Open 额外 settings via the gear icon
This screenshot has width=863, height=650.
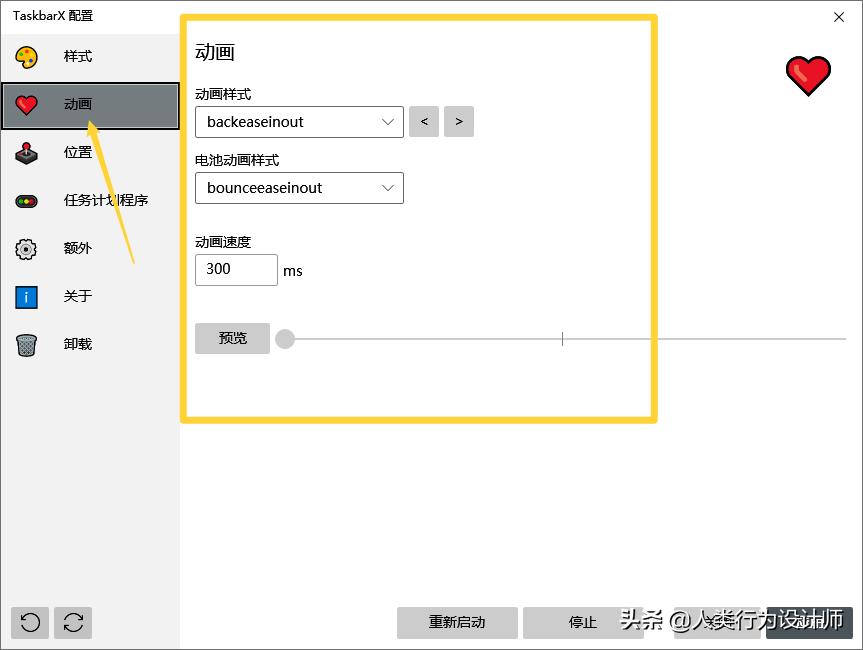tap(25, 248)
